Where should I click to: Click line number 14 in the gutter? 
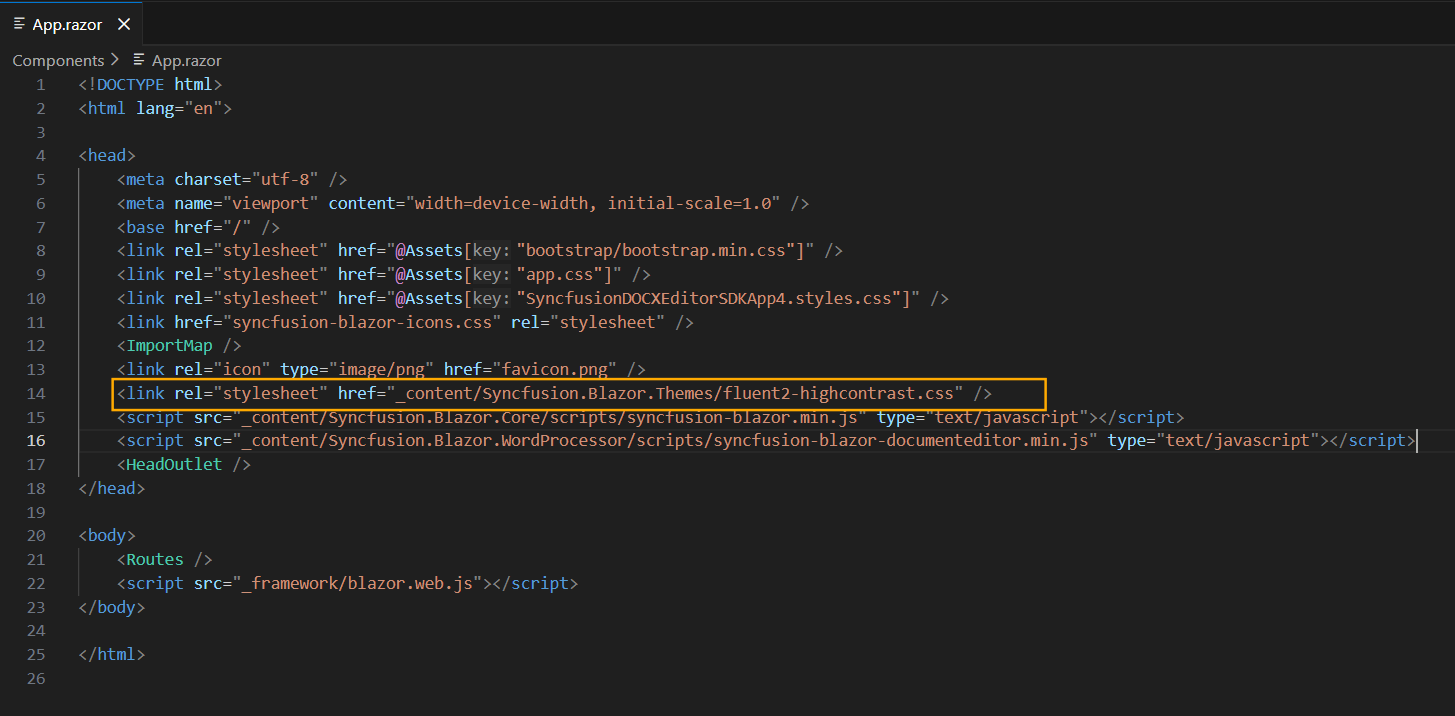pos(37,393)
